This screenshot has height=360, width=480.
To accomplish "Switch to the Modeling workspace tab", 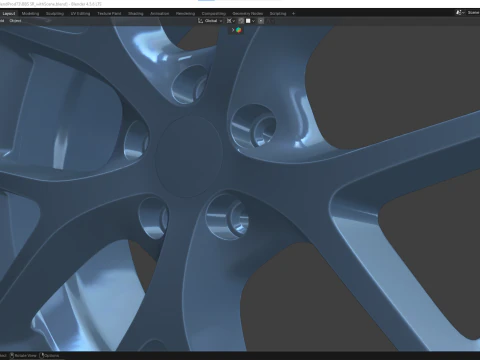I will (30, 14).
